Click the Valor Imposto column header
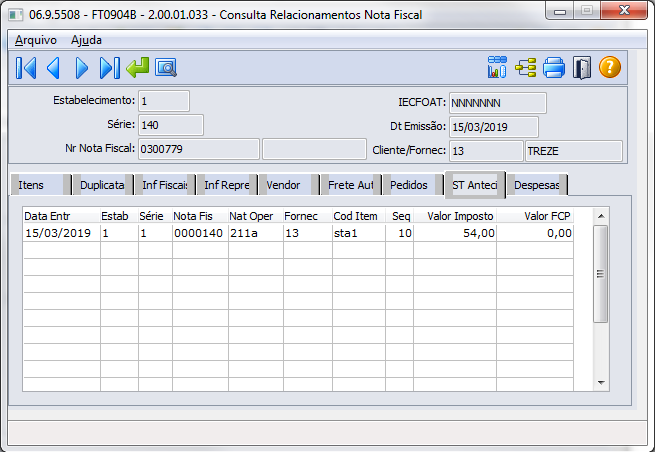This screenshot has height=452, width=655. tap(455, 216)
